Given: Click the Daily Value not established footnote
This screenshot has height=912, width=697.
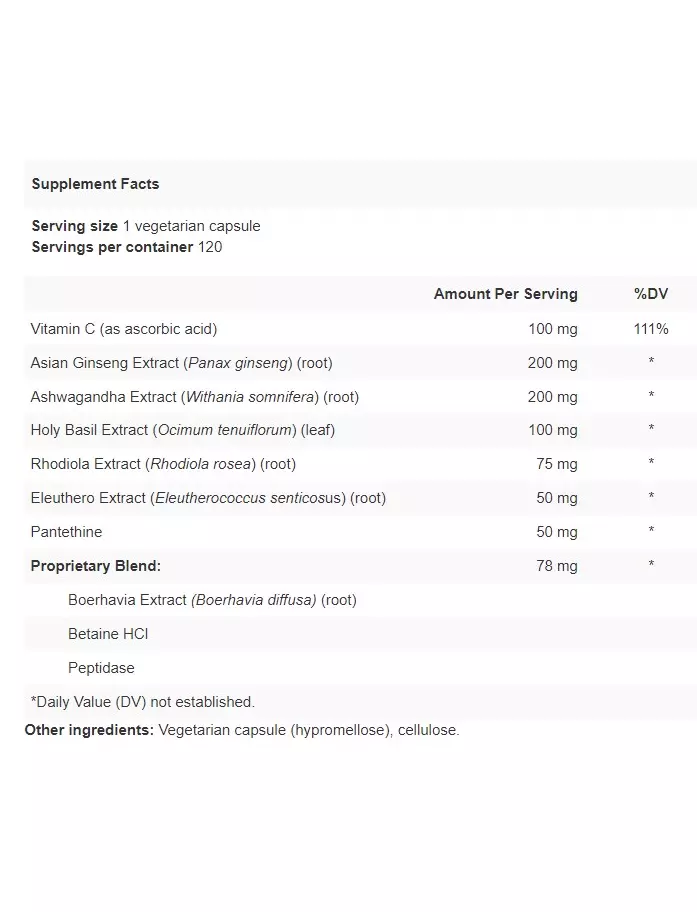Looking at the screenshot, I should [143, 701].
